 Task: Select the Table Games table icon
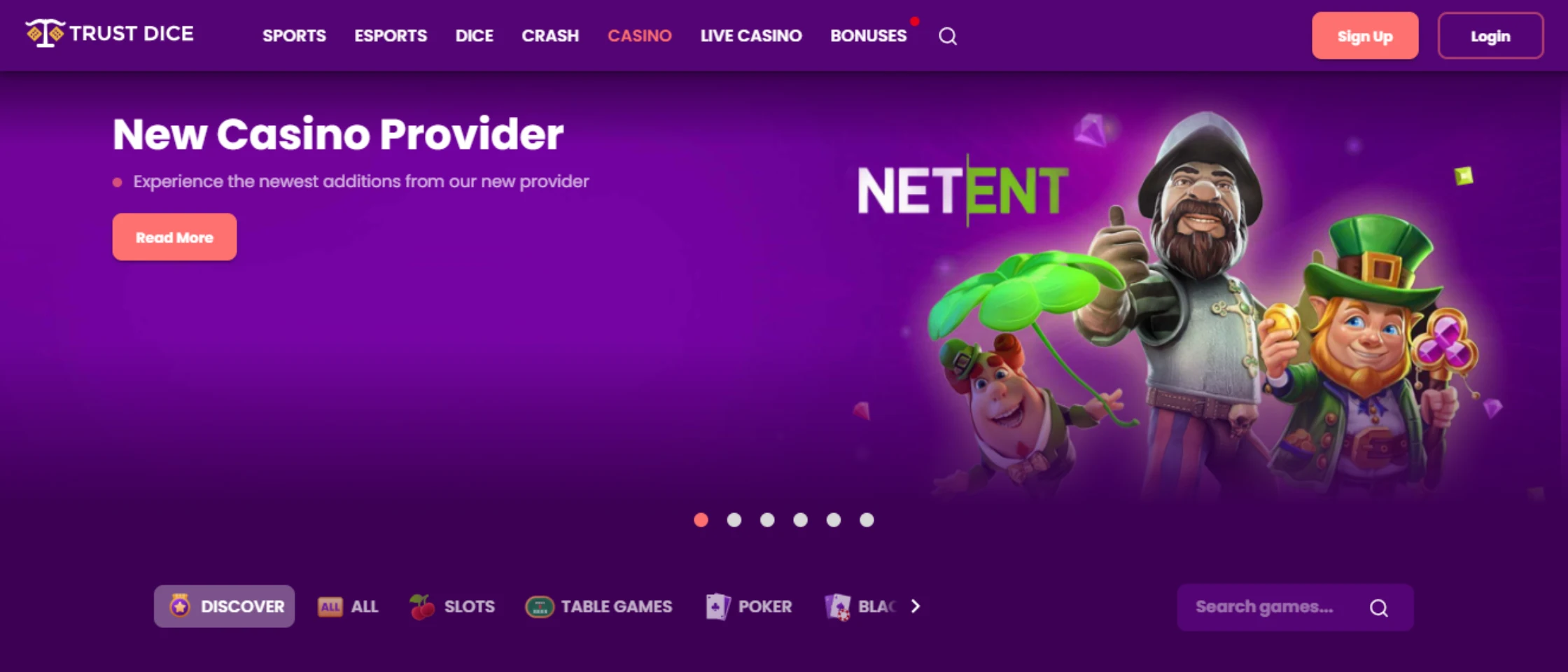[539, 606]
